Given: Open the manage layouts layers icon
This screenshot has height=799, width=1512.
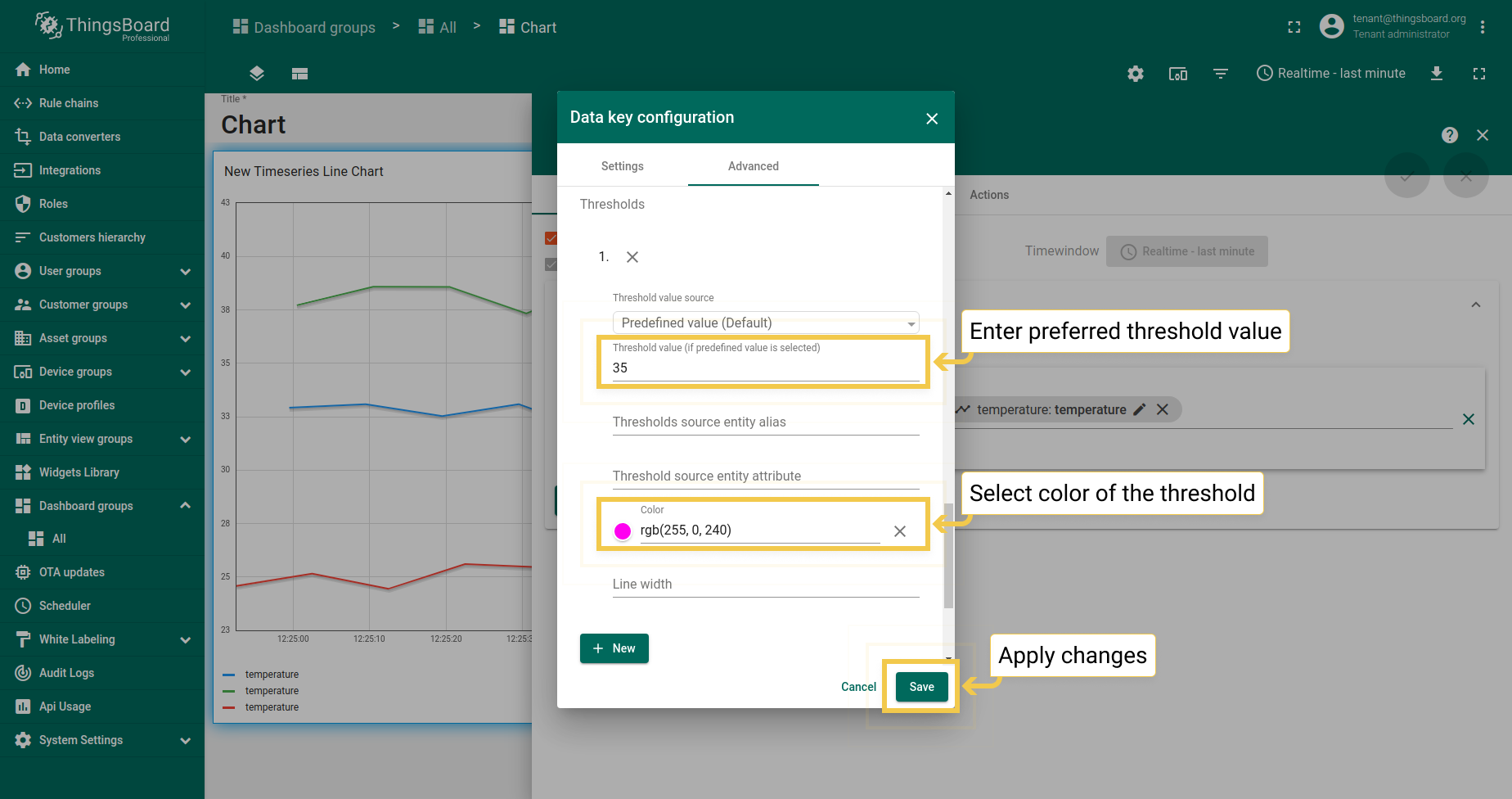Looking at the screenshot, I should [257, 74].
